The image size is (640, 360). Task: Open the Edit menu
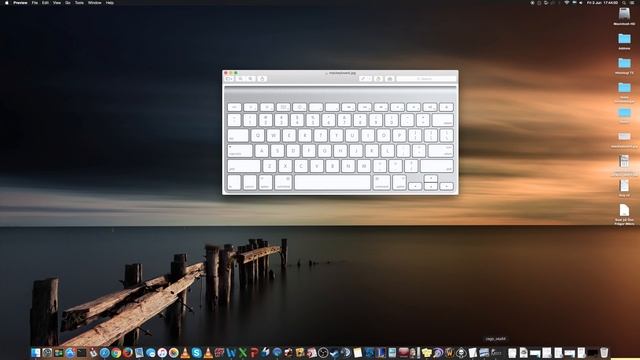45,2
